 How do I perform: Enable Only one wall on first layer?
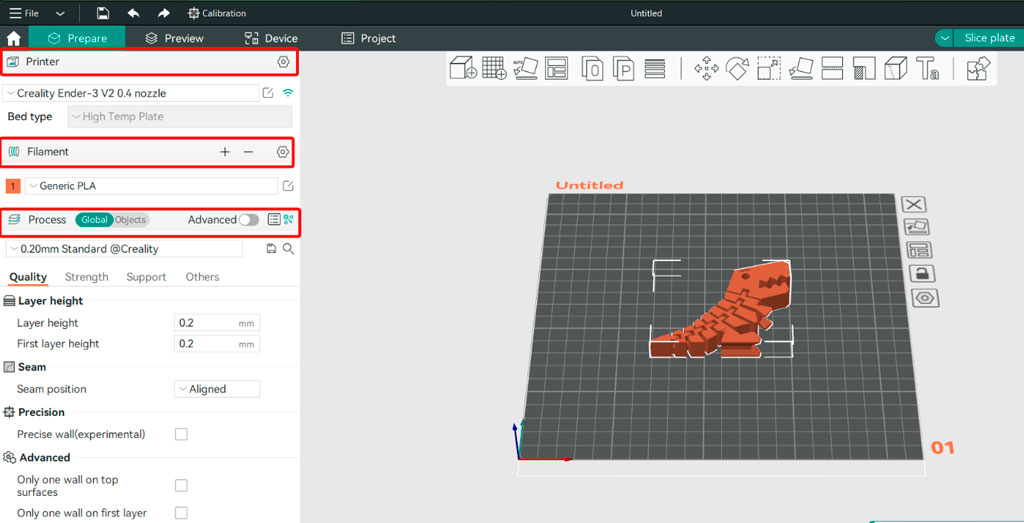tap(182, 513)
